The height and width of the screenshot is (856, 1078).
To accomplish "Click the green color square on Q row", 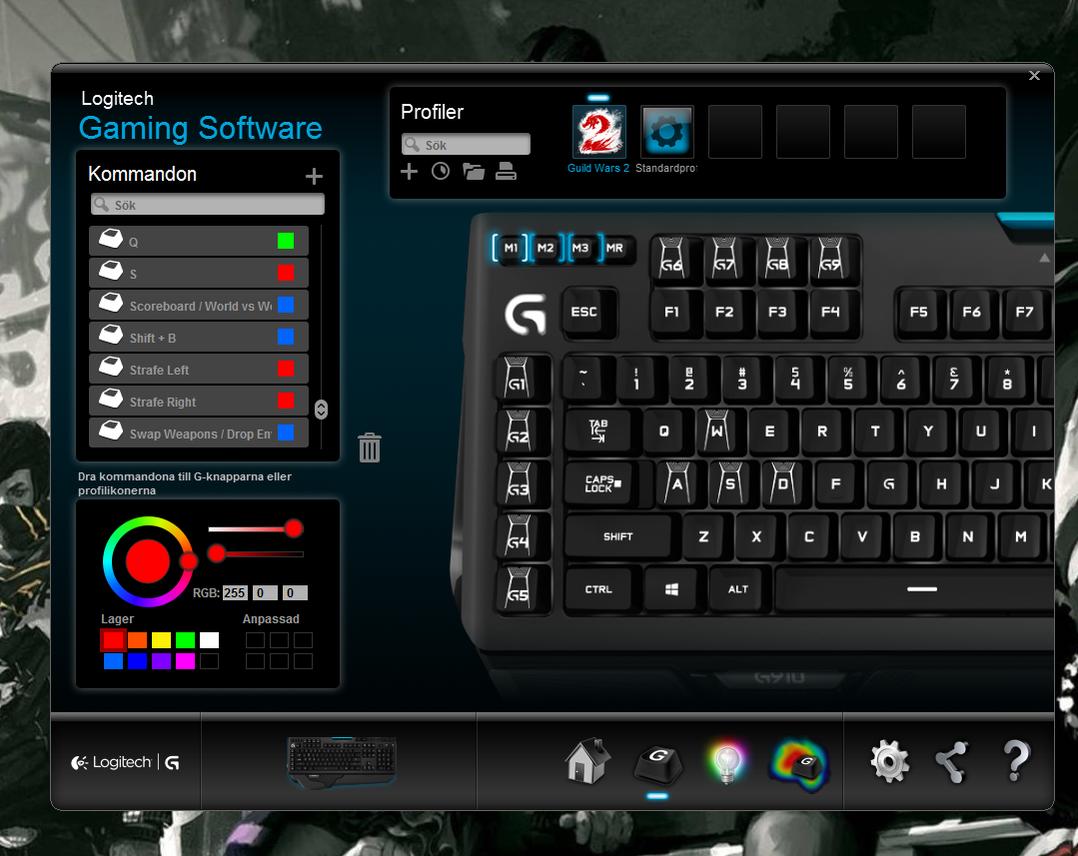I will (286, 241).
